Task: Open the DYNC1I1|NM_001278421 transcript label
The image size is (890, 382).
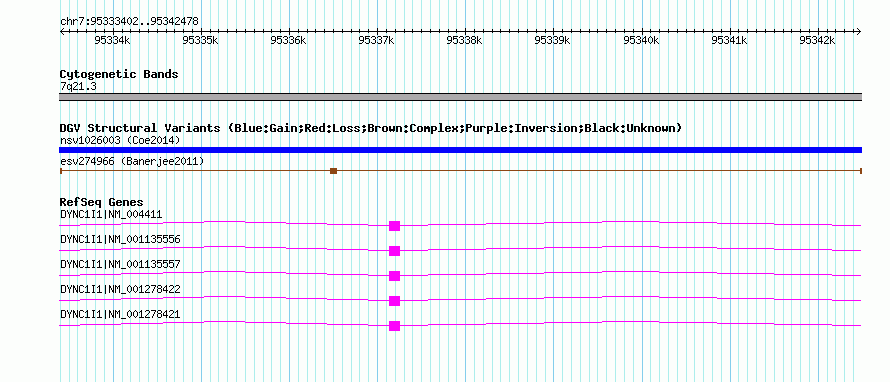Action: point(120,314)
